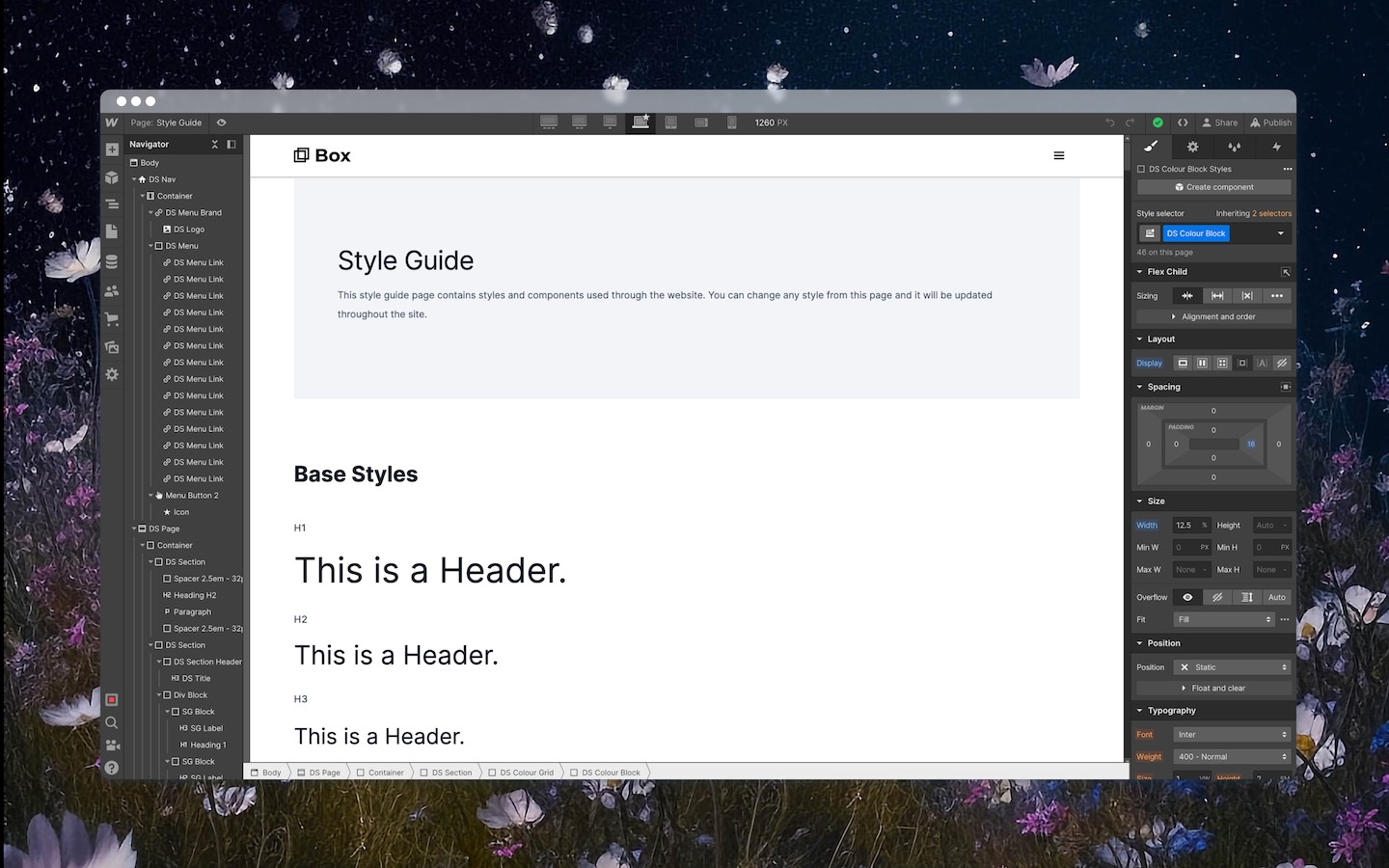This screenshot has width=1389, height=868.
Task: Open the Fit dropdown set to Fill
Action: click(x=1224, y=619)
